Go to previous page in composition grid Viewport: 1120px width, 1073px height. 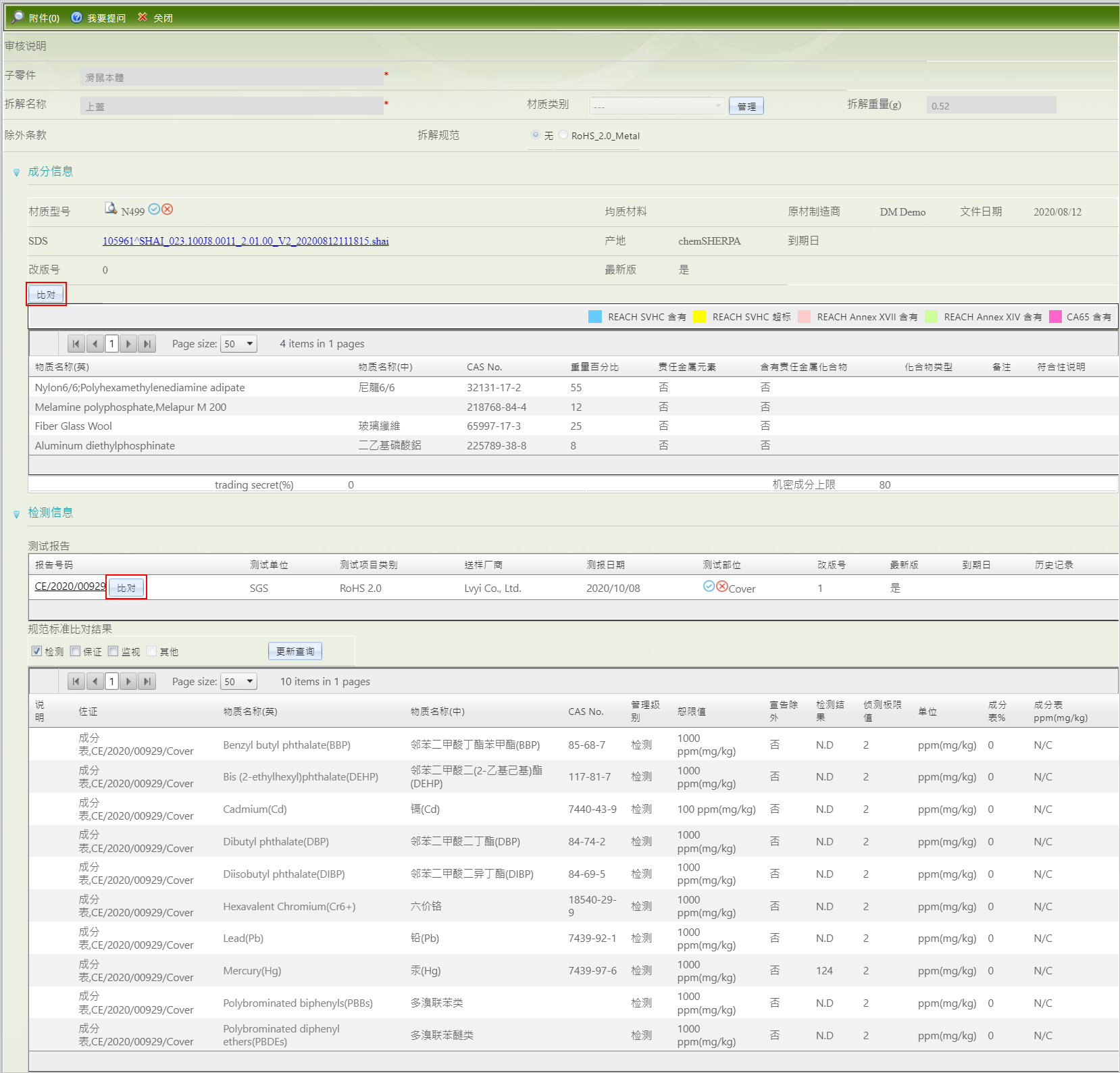[x=95, y=344]
